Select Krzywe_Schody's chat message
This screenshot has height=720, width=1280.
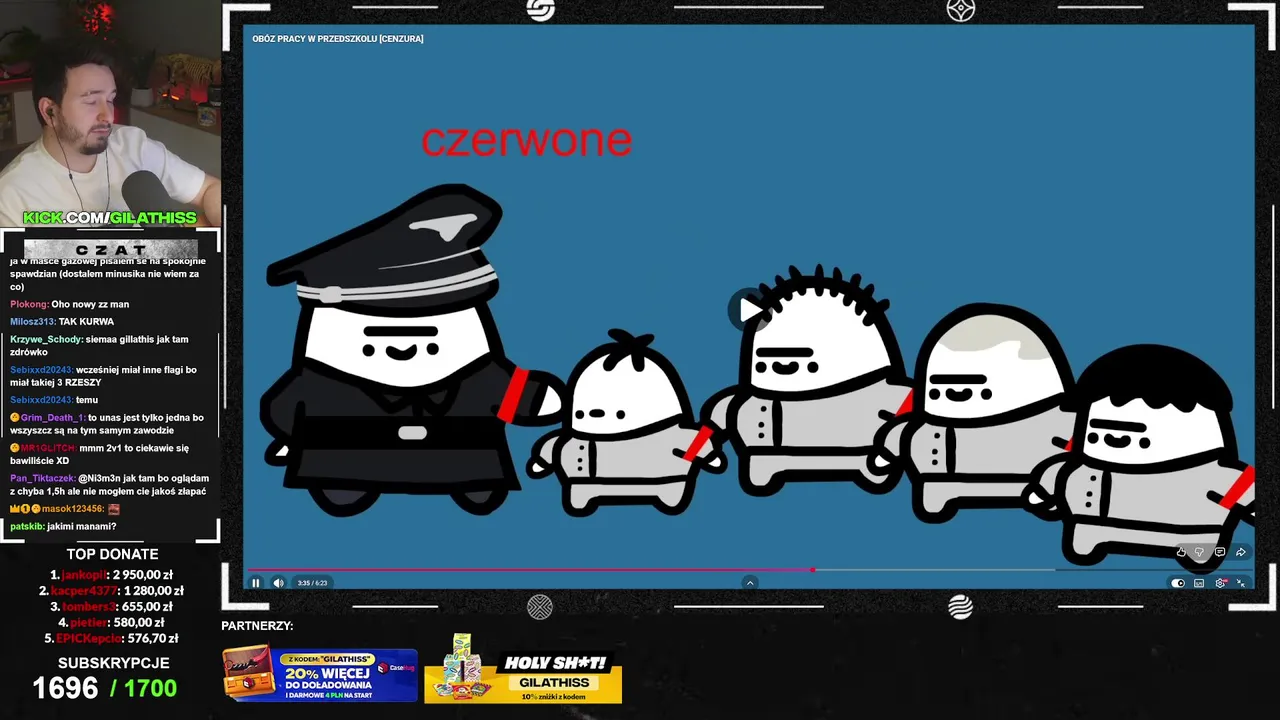[x=99, y=345]
